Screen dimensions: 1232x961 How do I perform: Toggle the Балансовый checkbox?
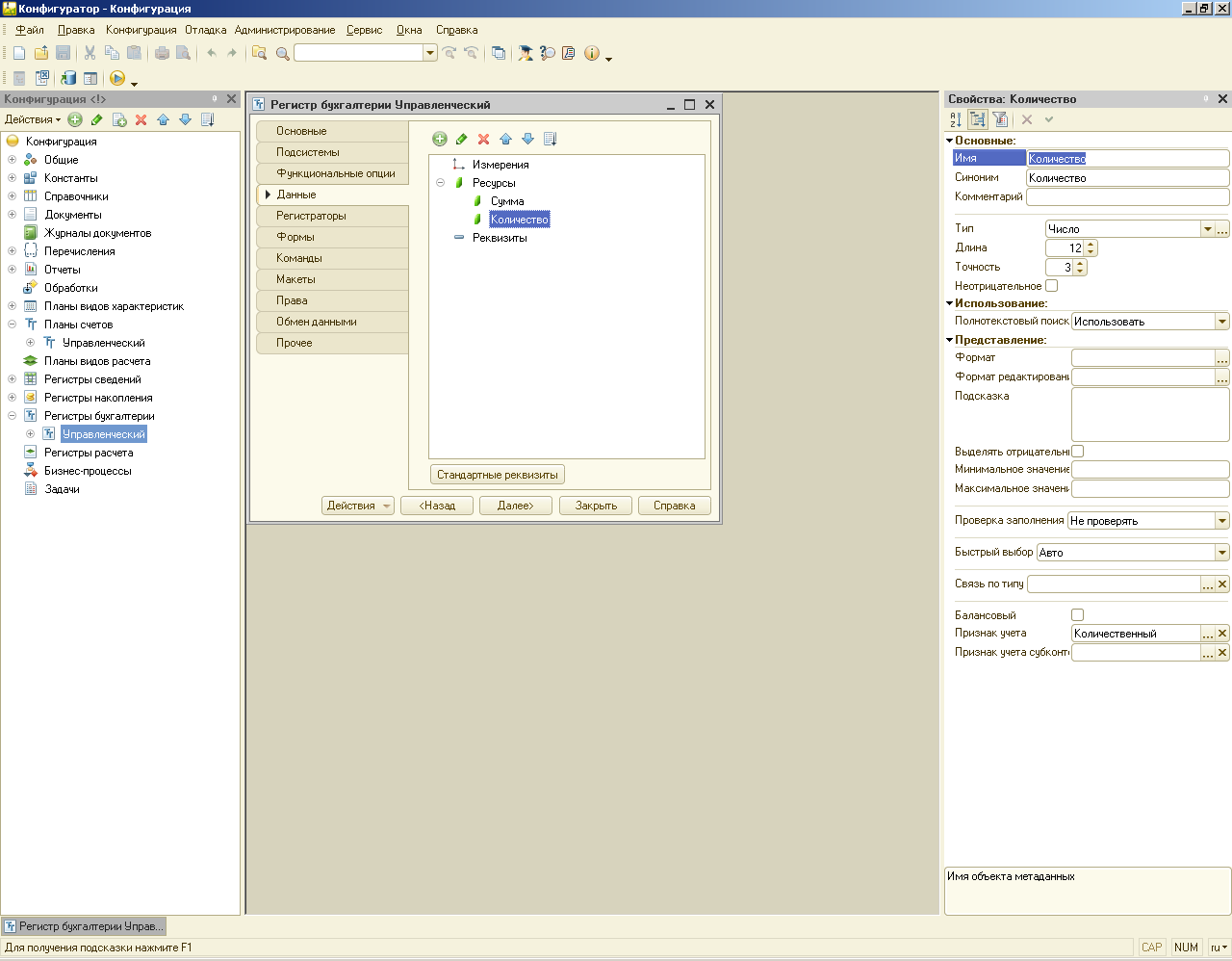coord(1077,614)
